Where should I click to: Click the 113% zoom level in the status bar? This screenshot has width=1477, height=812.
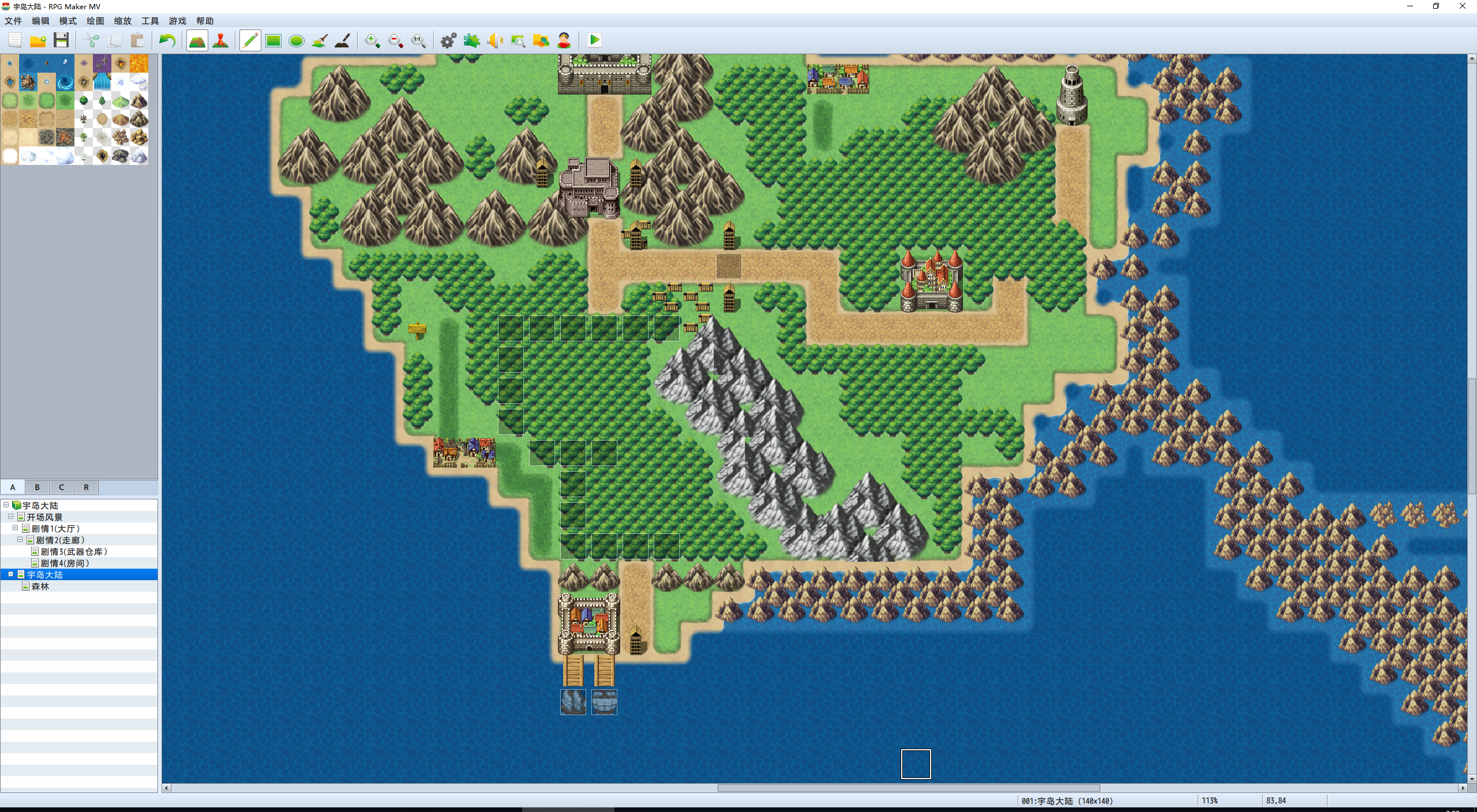click(x=1209, y=801)
